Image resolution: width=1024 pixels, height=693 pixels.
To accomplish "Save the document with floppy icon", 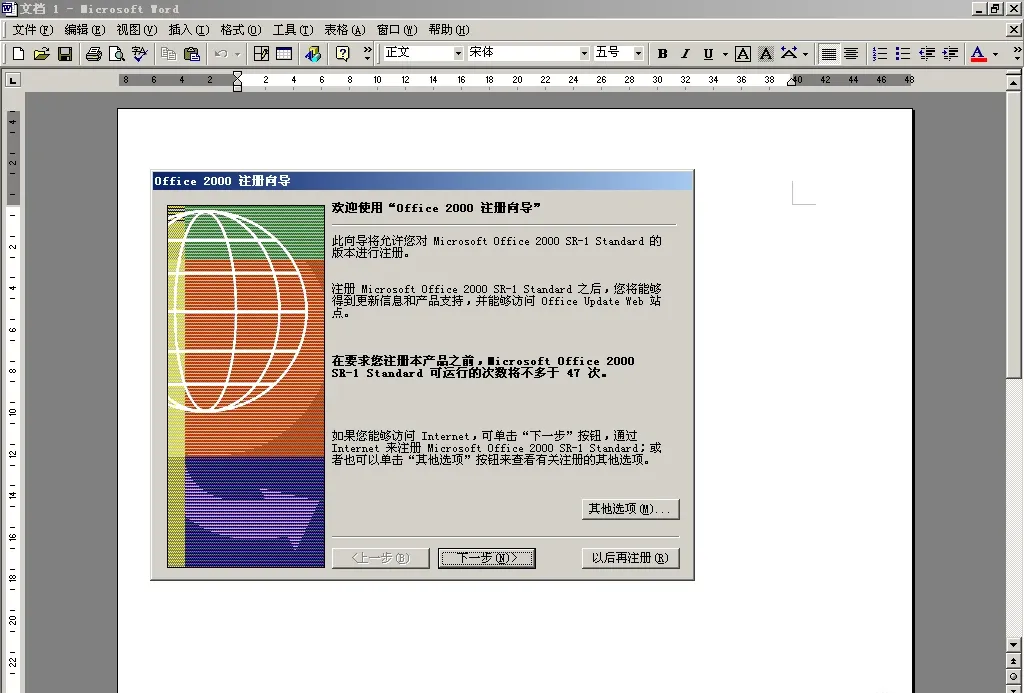I will (65, 54).
